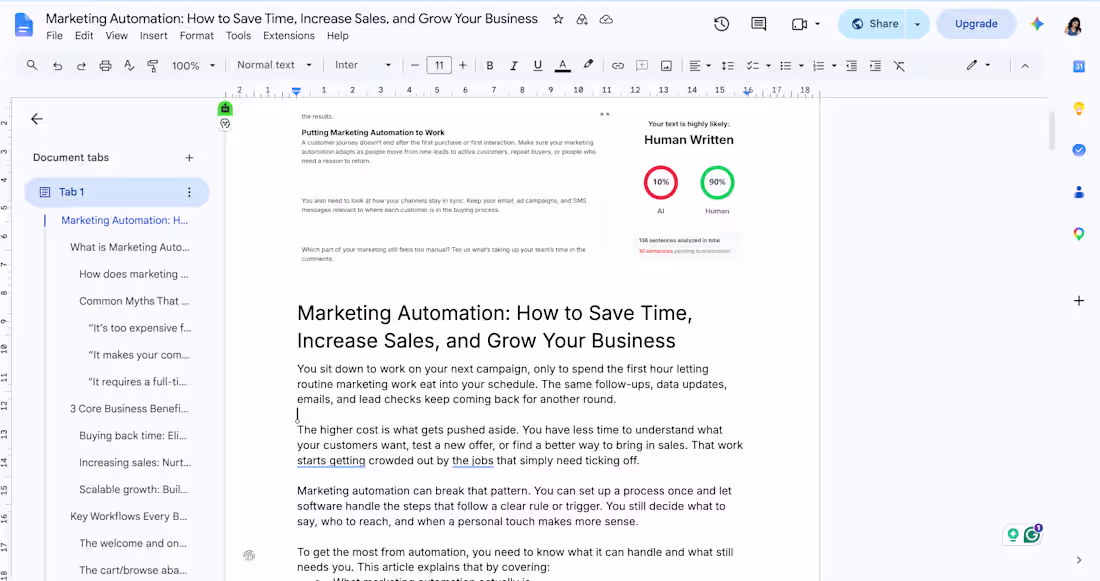Viewport: 1100px width, 581px height.
Task: Toggle italic formatting
Action: point(514,65)
